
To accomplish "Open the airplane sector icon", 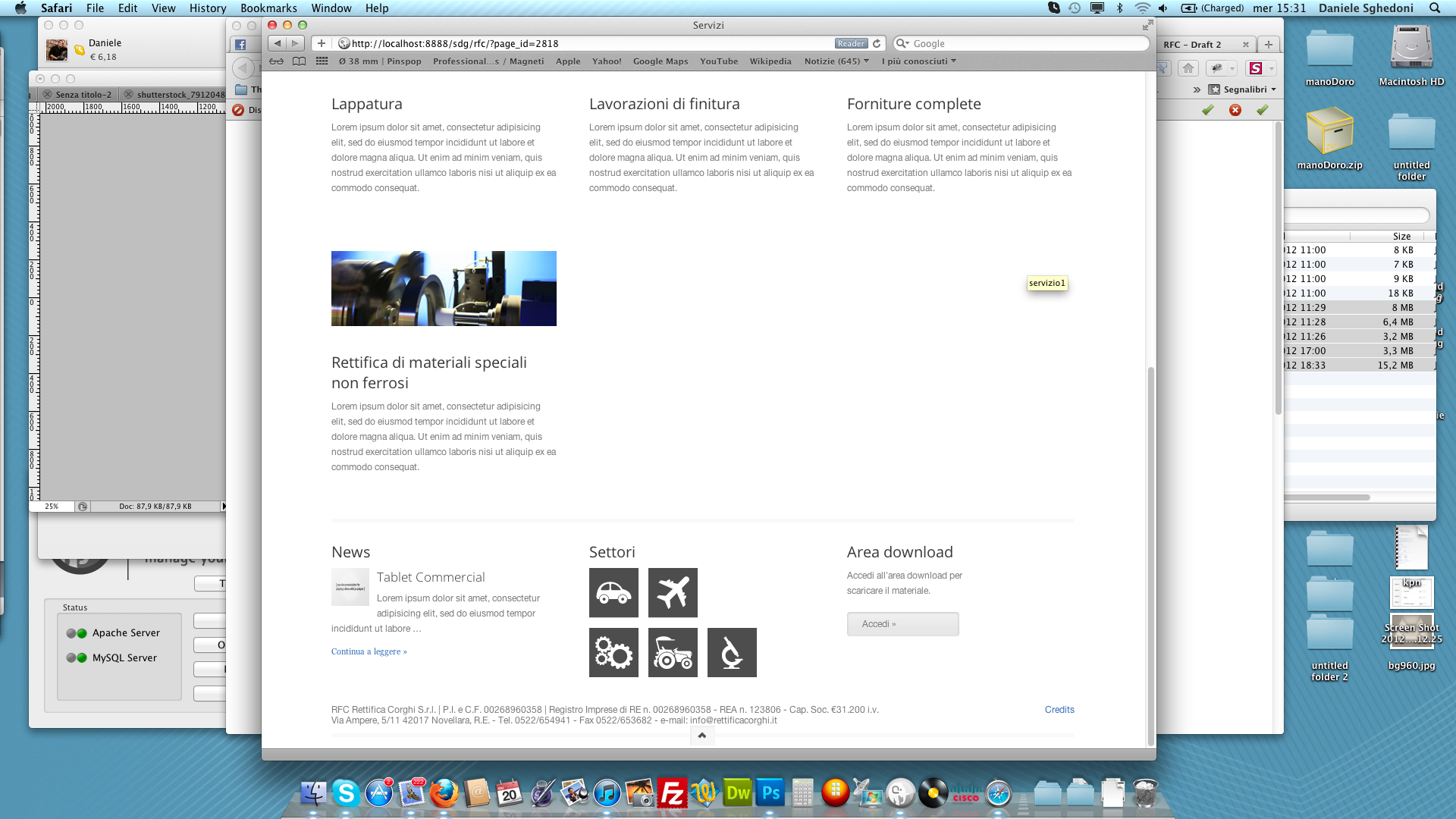I will 673,592.
